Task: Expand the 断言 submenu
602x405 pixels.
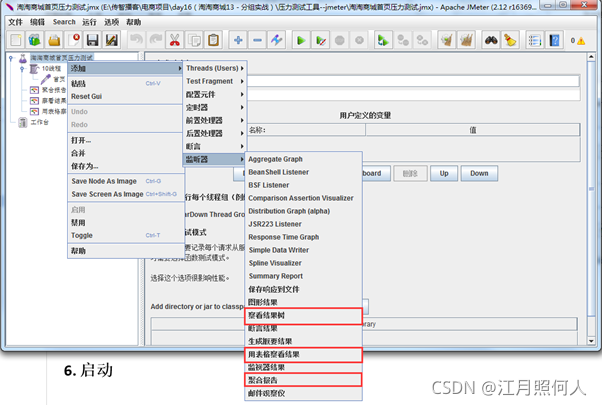Action: click(215, 147)
